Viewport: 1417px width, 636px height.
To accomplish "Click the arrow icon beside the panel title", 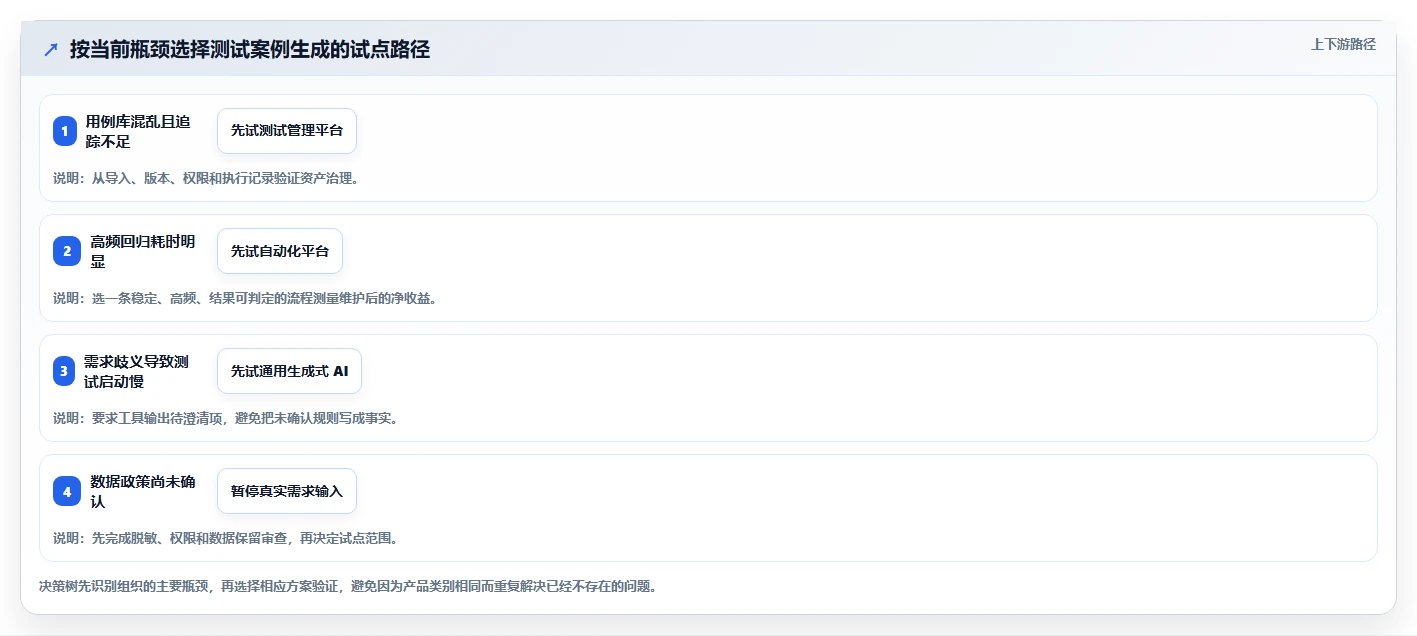I will click(x=51, y=50).
